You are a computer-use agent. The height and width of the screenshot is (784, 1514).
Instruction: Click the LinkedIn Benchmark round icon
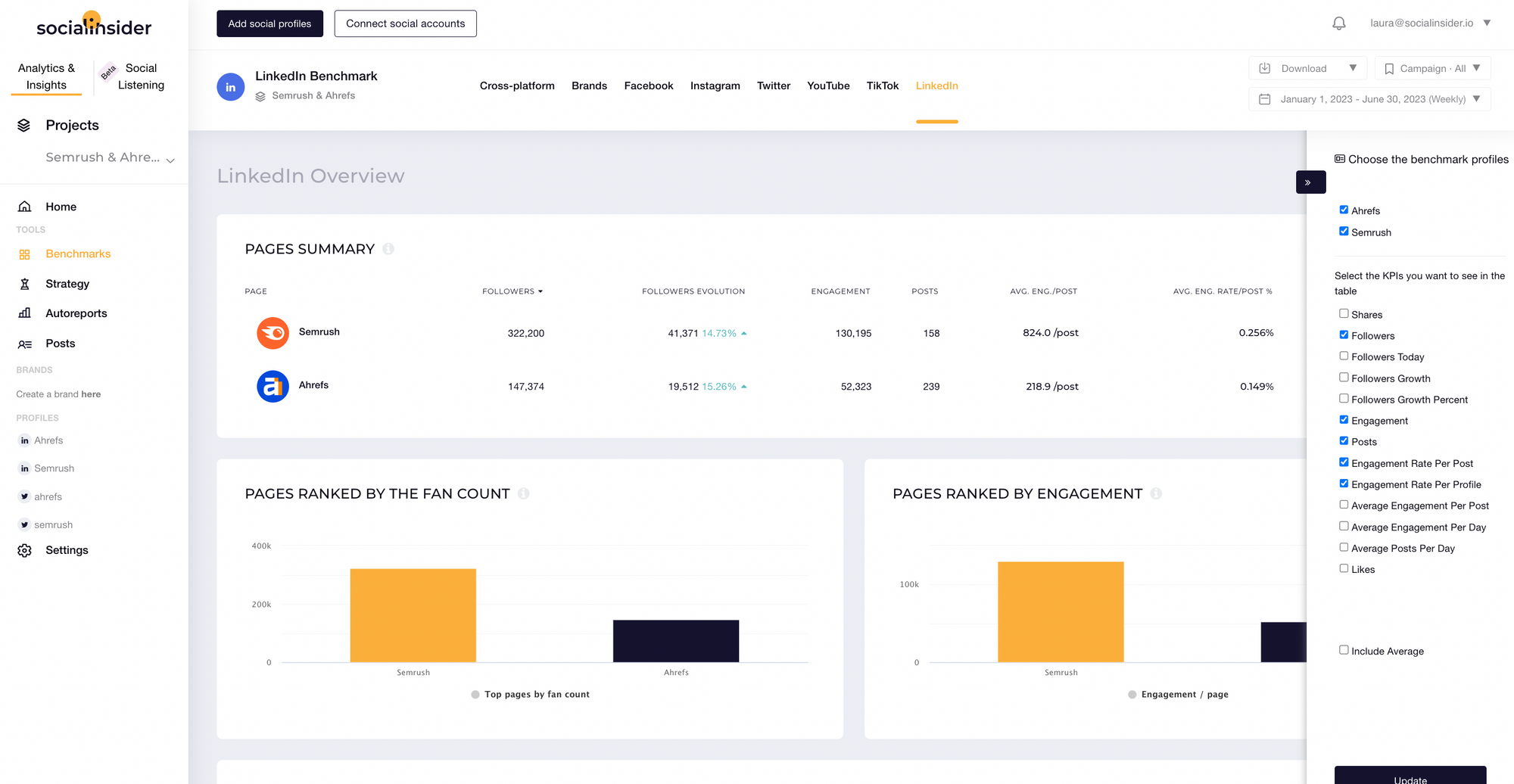(x=231, y=87)
